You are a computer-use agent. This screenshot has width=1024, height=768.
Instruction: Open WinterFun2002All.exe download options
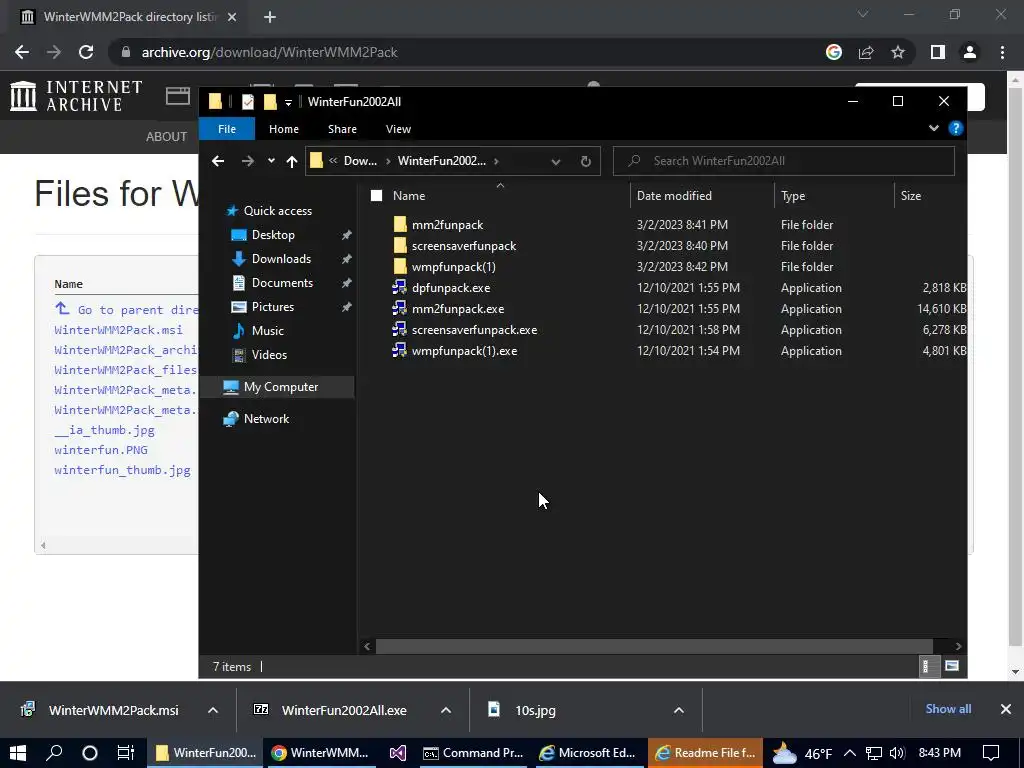click(x=446, y=710)
